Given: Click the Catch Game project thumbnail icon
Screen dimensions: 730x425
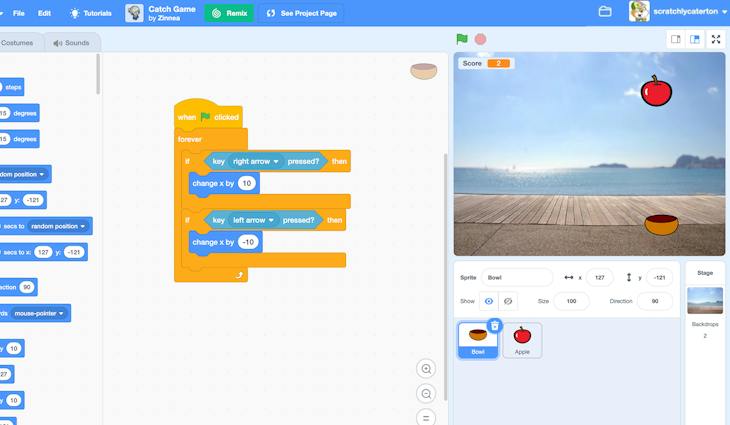Looking at the screenshot, I should [134, 13].
